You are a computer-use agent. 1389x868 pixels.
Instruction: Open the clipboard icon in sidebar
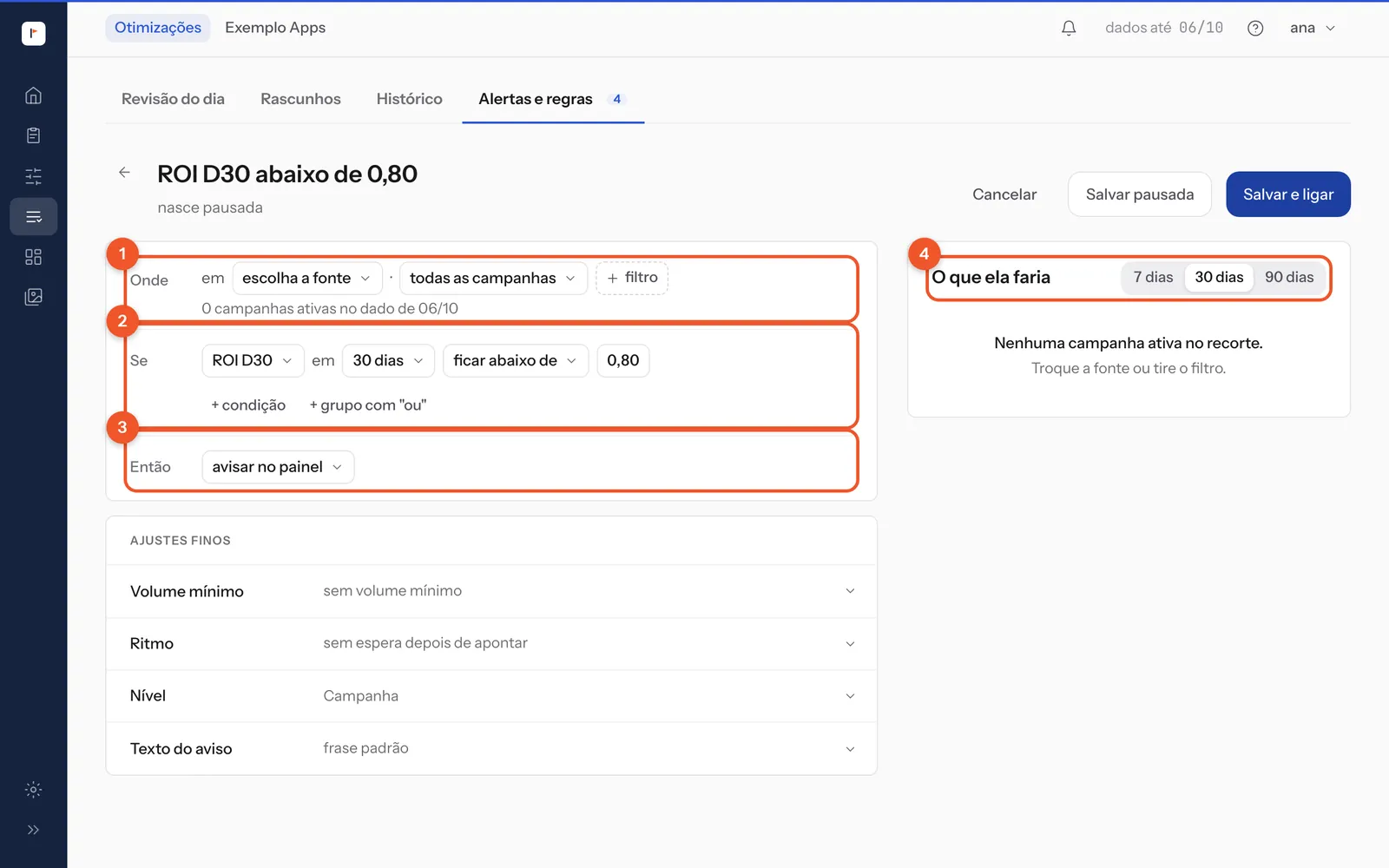click(33, 135)
